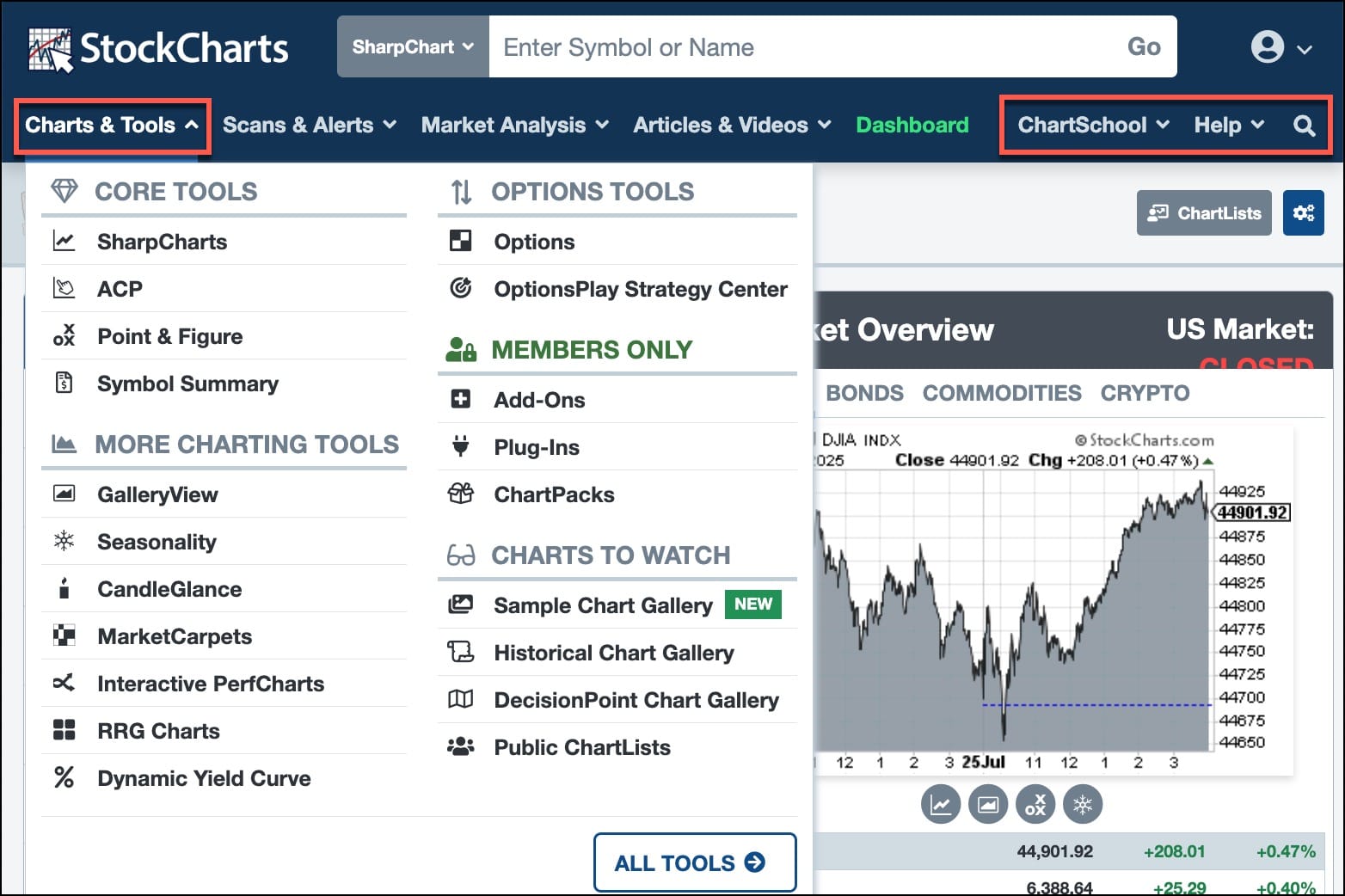Click the blue chart settings gears icon
This screenshot has height=896, width=1345.
coord(1303,213)
